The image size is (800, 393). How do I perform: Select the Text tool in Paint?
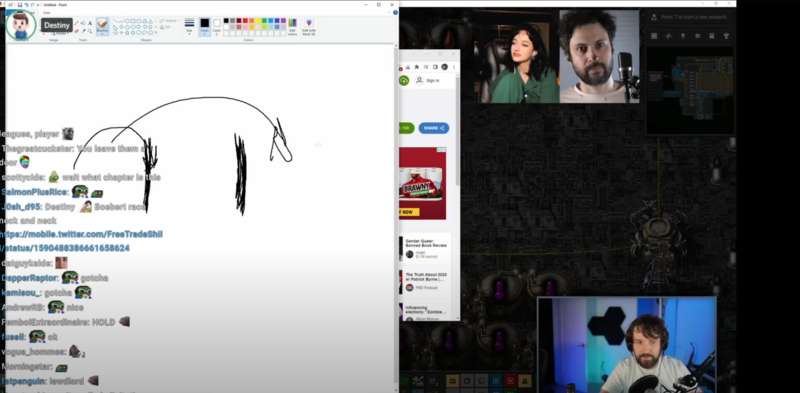[x=90, y=23]
